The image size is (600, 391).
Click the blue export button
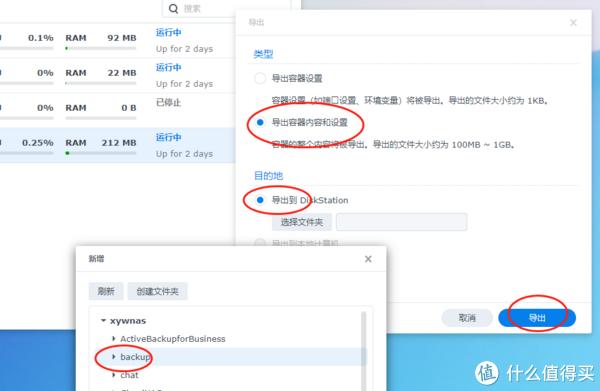537,318
